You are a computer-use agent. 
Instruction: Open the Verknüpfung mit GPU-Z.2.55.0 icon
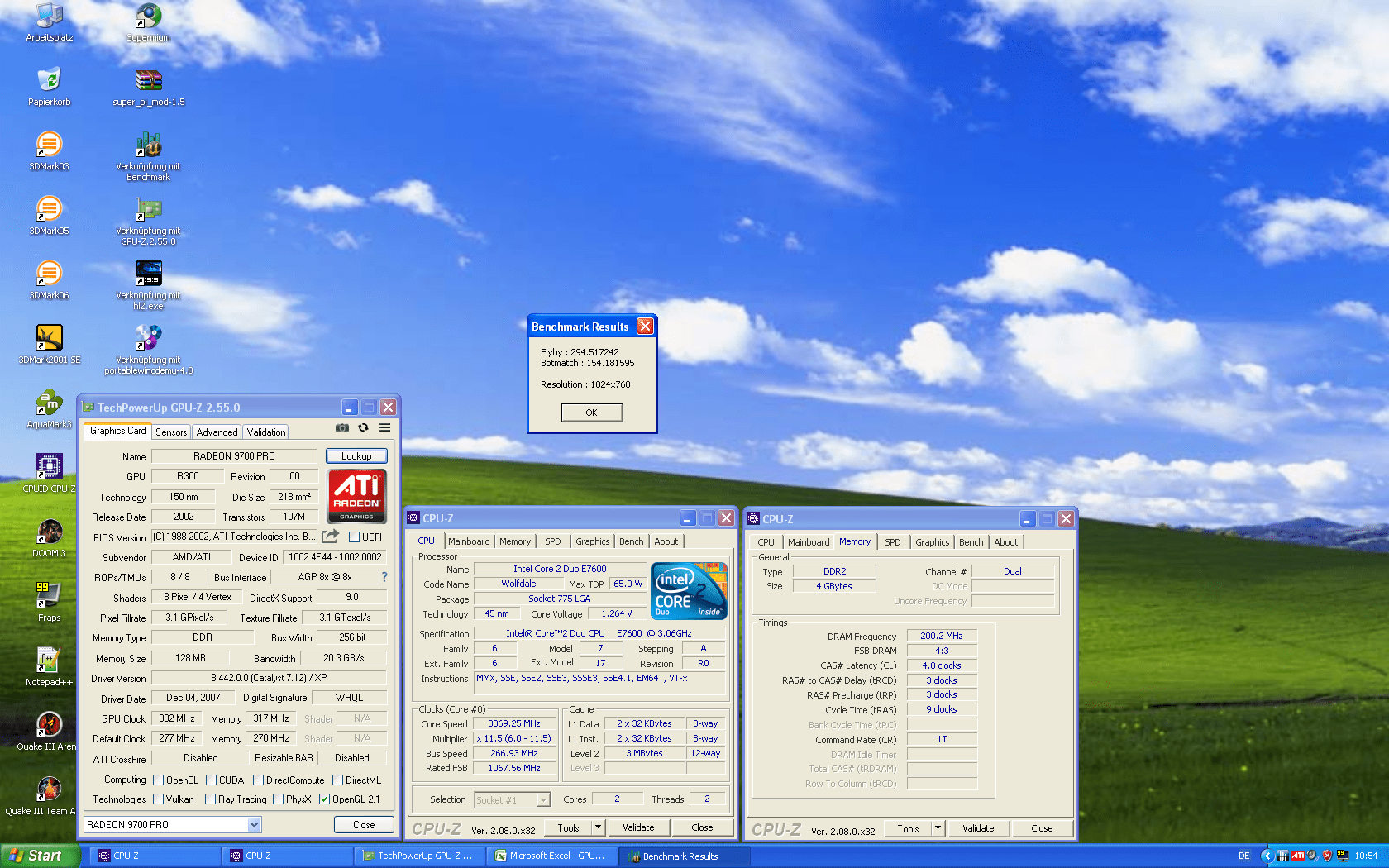click(x=149, y=221)
